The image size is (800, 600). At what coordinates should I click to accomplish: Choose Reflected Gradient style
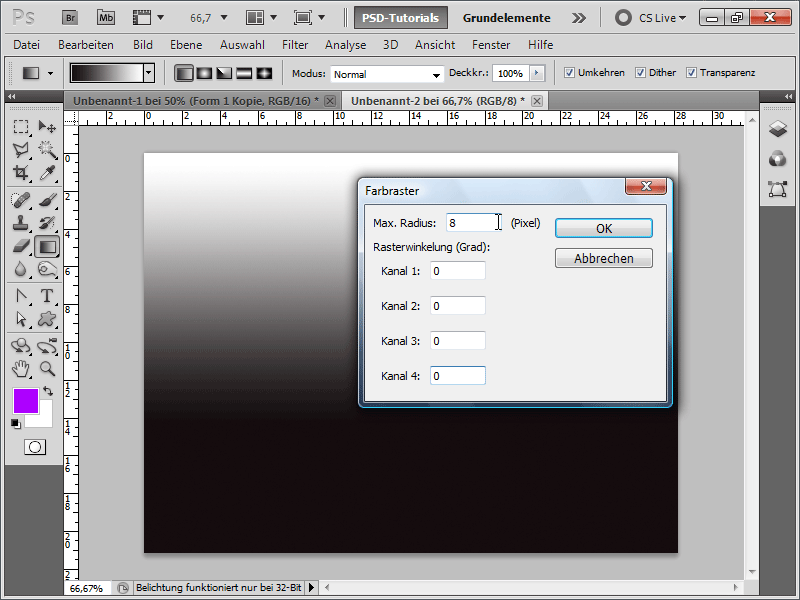[244, 73]
